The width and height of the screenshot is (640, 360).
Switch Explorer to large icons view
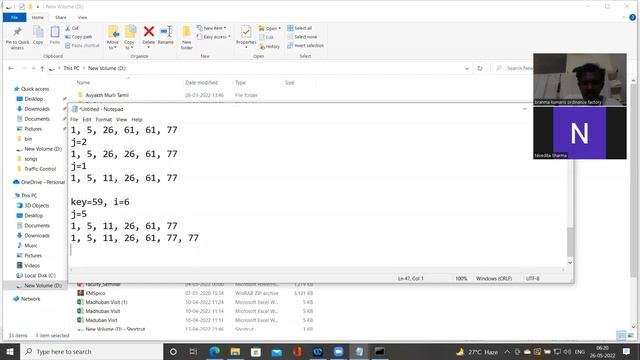[x=631, y=336]
